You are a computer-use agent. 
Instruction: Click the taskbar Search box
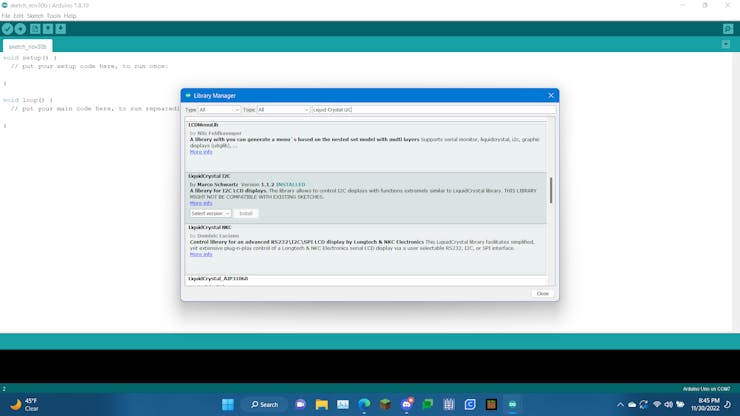(x=264, y=404)
